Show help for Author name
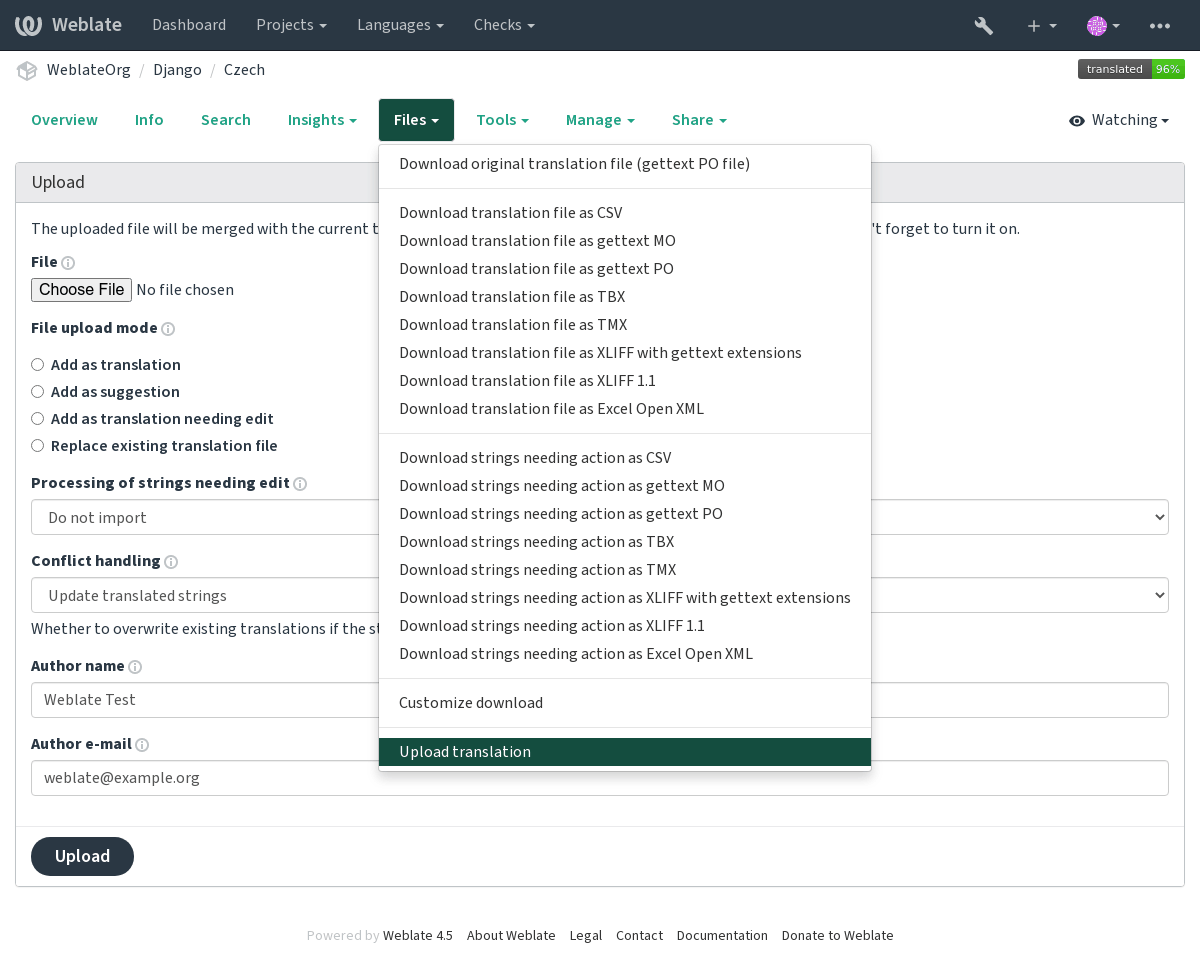This screenshot has height=953, width=1200. (135, 667)
